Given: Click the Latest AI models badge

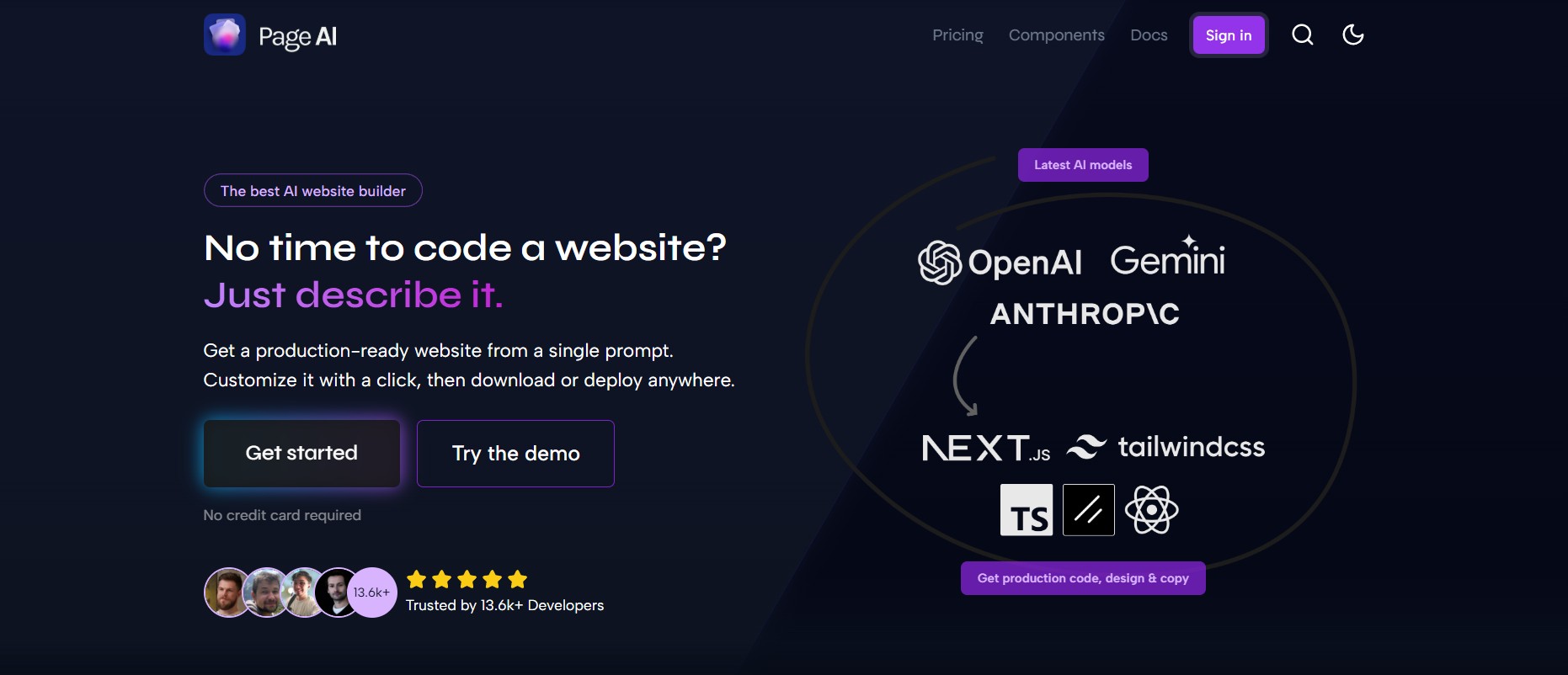Looking at the screenshot, I should click(x=1083, y=165).
